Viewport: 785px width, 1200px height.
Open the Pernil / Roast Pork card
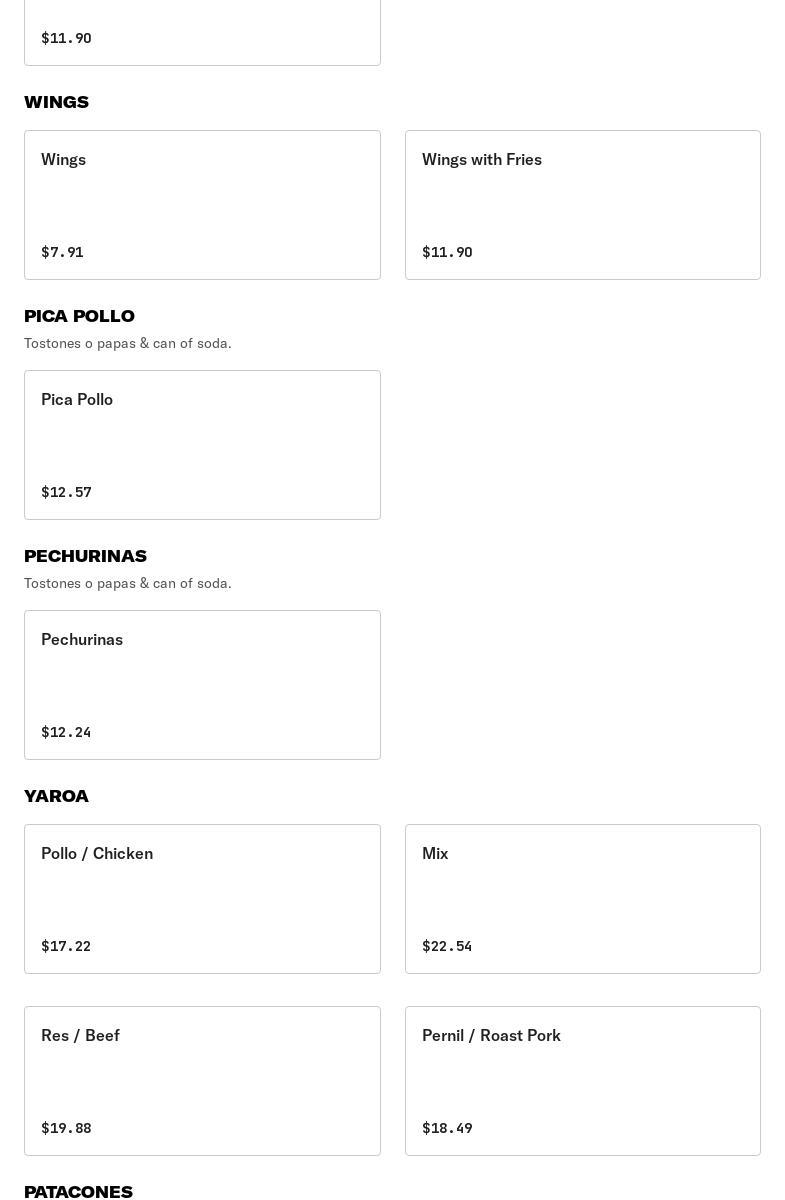coord(582,1081)
